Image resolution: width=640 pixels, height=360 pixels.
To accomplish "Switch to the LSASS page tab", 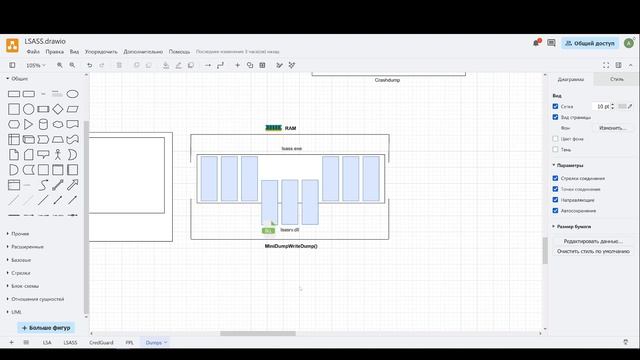I will pyautogui.click(x=70, y=342).
